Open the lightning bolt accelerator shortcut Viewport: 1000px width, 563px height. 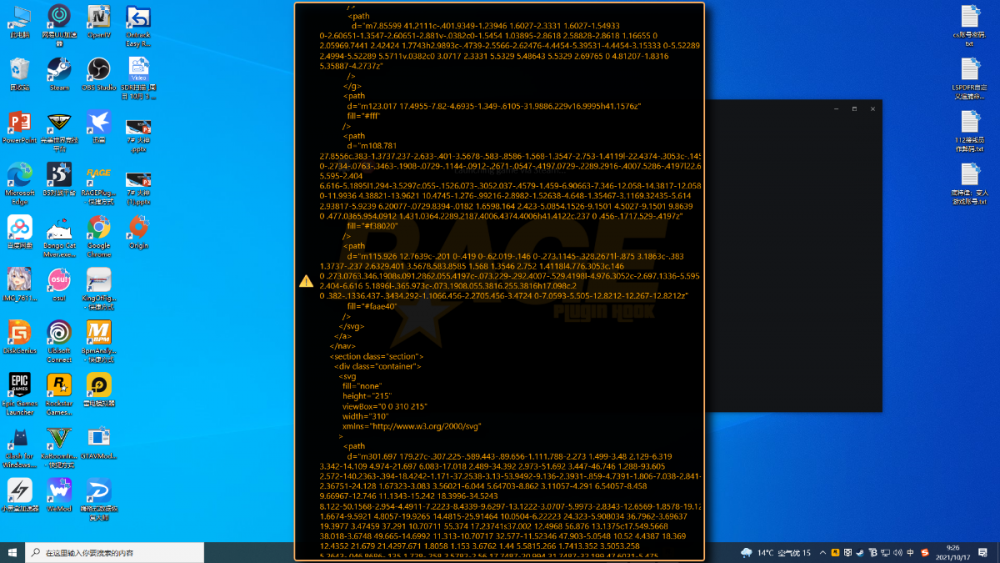point(20,495)
